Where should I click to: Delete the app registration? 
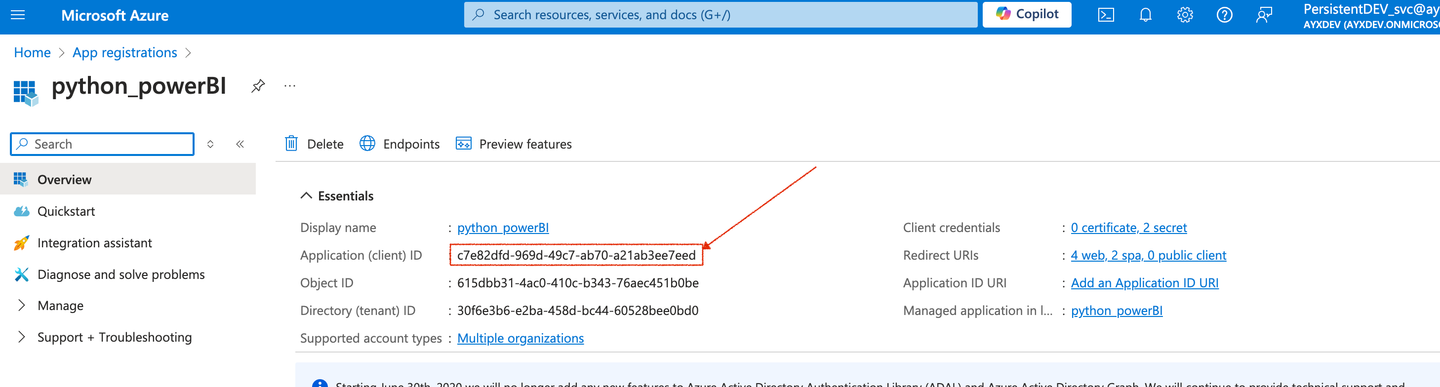tap(314, 144)
